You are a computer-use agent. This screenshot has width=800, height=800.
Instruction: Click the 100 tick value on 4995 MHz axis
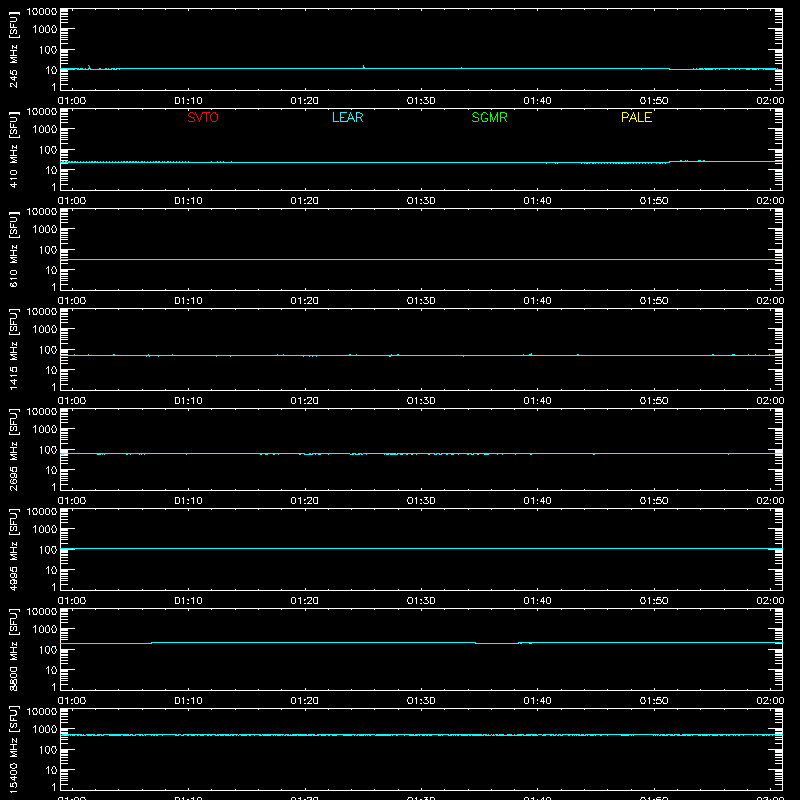(48, 550)
